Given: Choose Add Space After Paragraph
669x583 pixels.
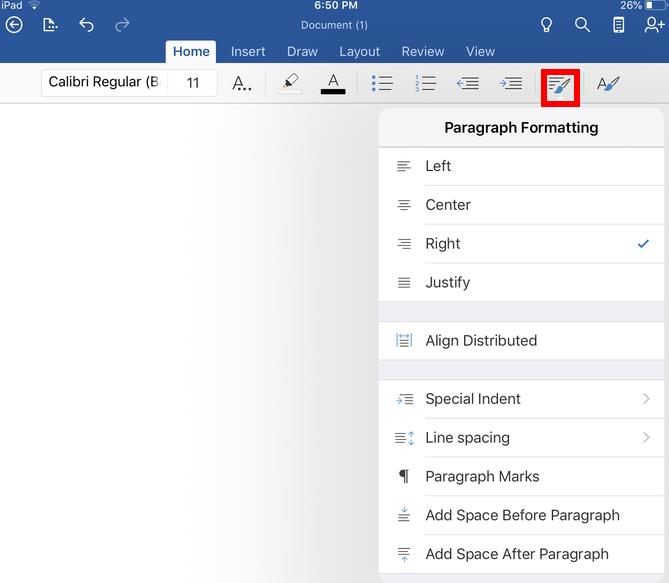Looking at the screenshot, I should point(521,554).
